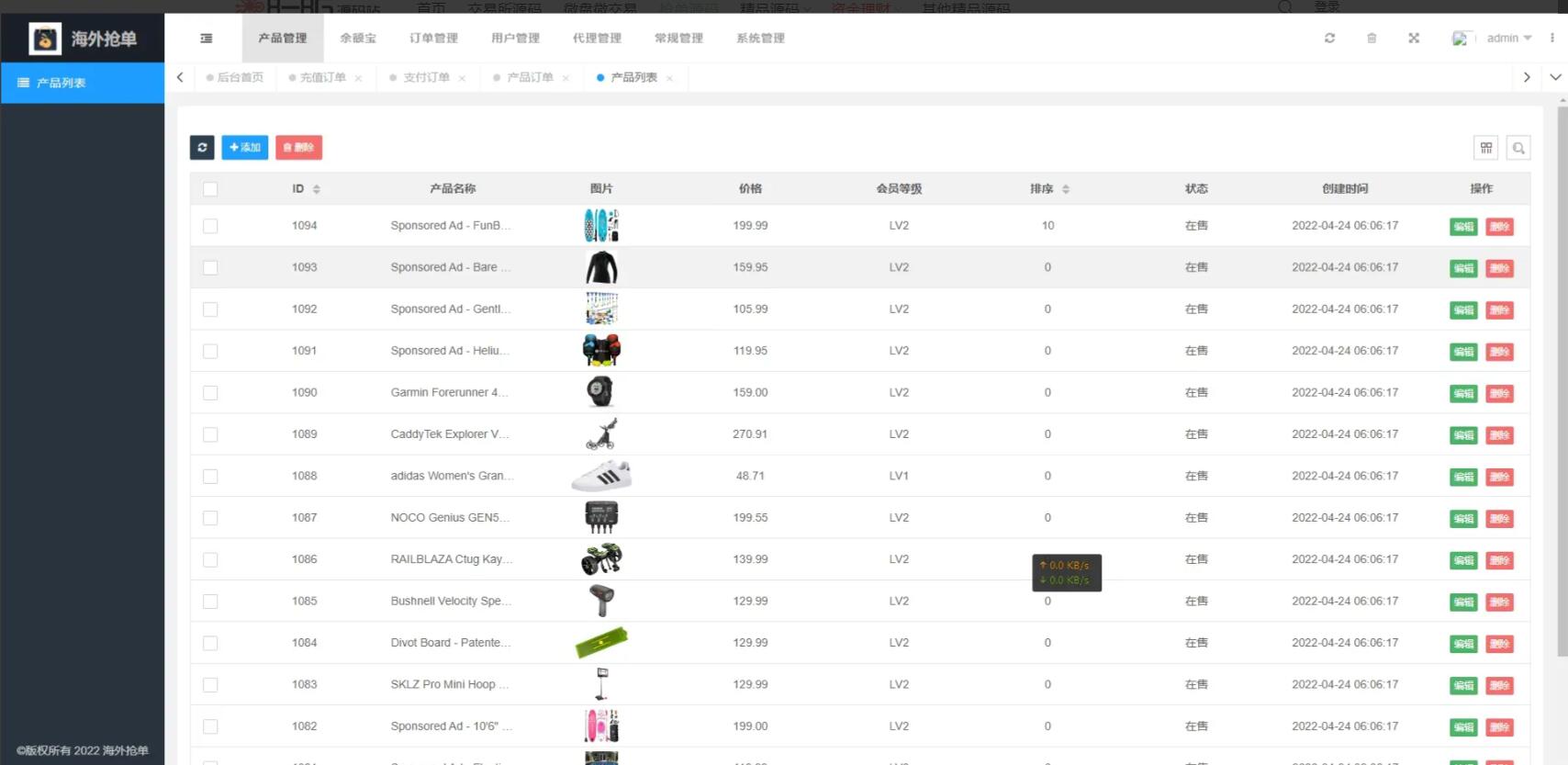Switch to the 充值订单 tab
1568x765 pixels.
pos(322,78)
